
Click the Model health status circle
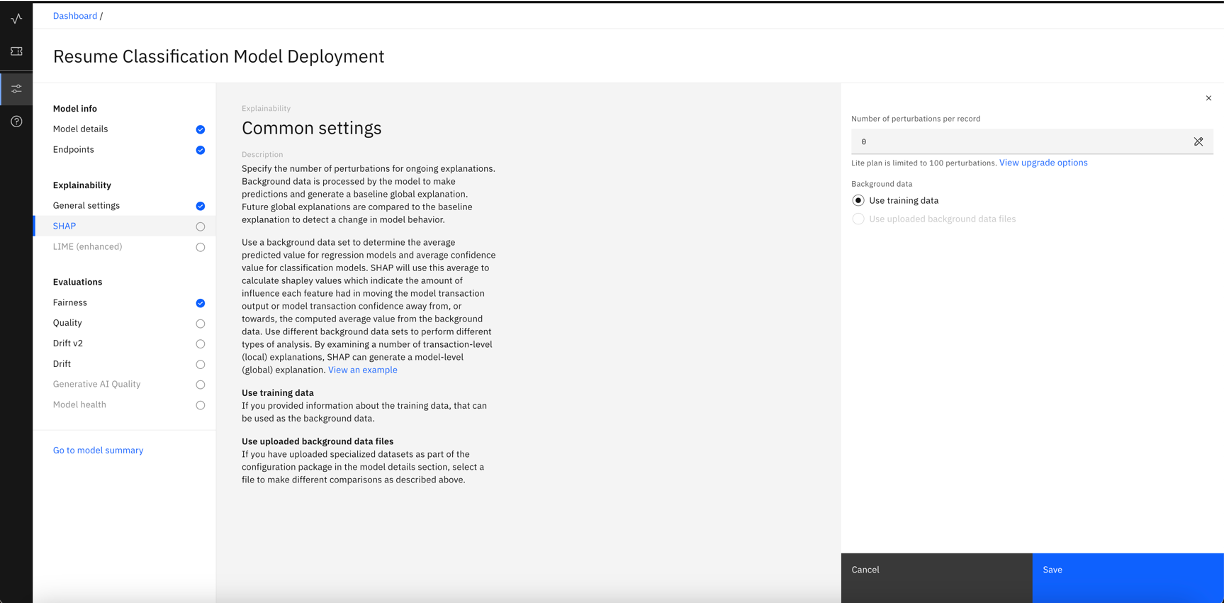[200, 405]
